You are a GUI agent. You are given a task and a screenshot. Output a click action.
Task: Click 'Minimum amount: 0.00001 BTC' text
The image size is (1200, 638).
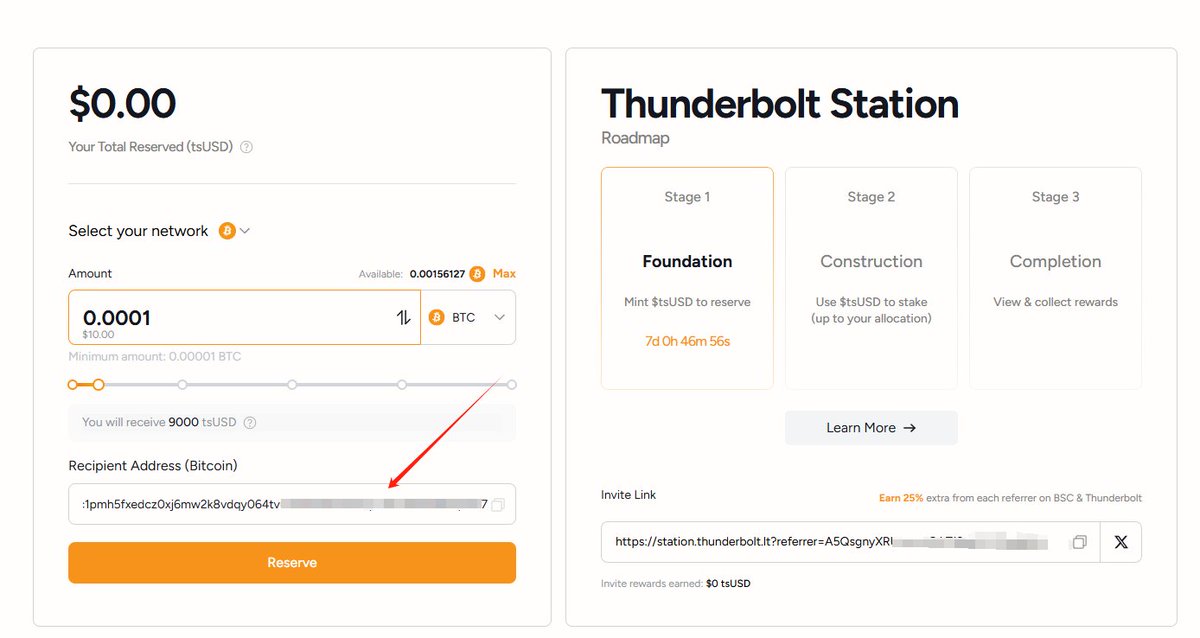tap(155, 356)
